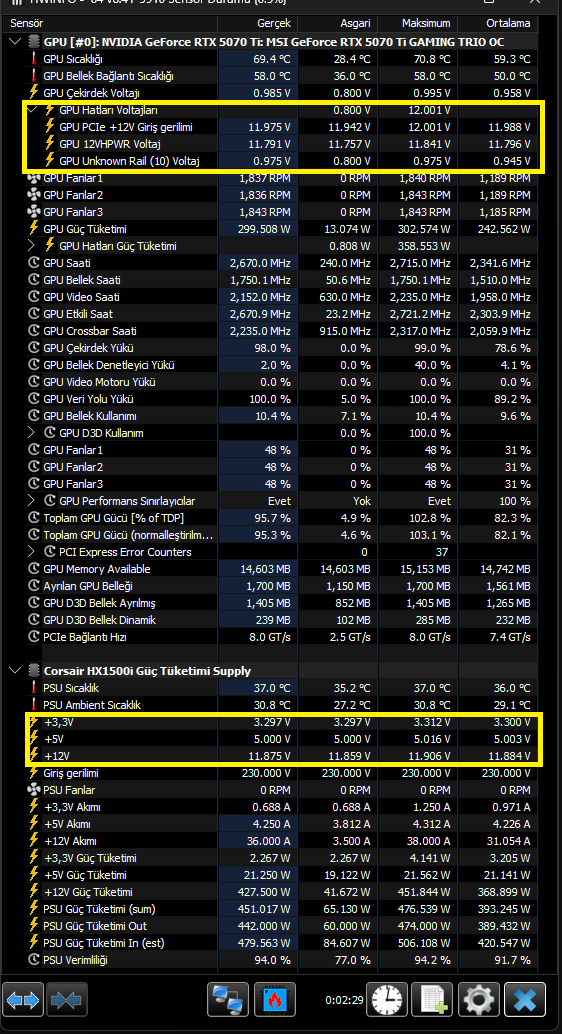Click the lightning icon beside GPU Güç Tüketimi
Viewport: 562px width, 1034px height.
pyautogui.click(x=34, y=229)
